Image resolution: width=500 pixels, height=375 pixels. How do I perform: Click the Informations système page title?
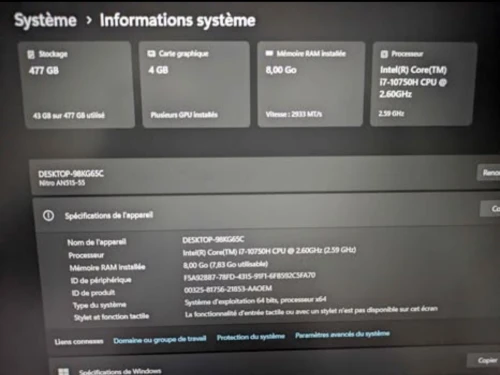pos(178,20)
